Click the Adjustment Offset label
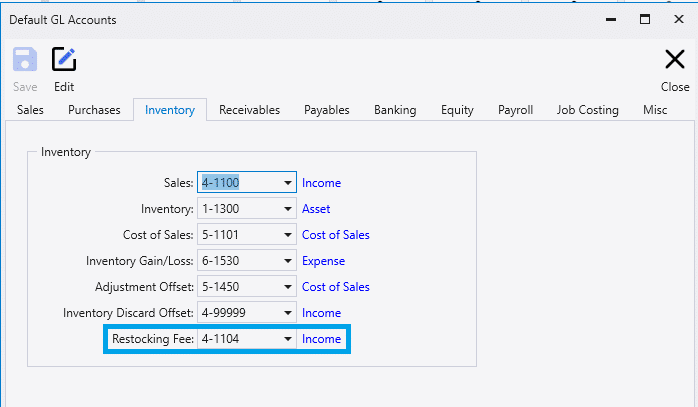Image resolution: width=698 pixels, height=407 pixels. (144, 287)
